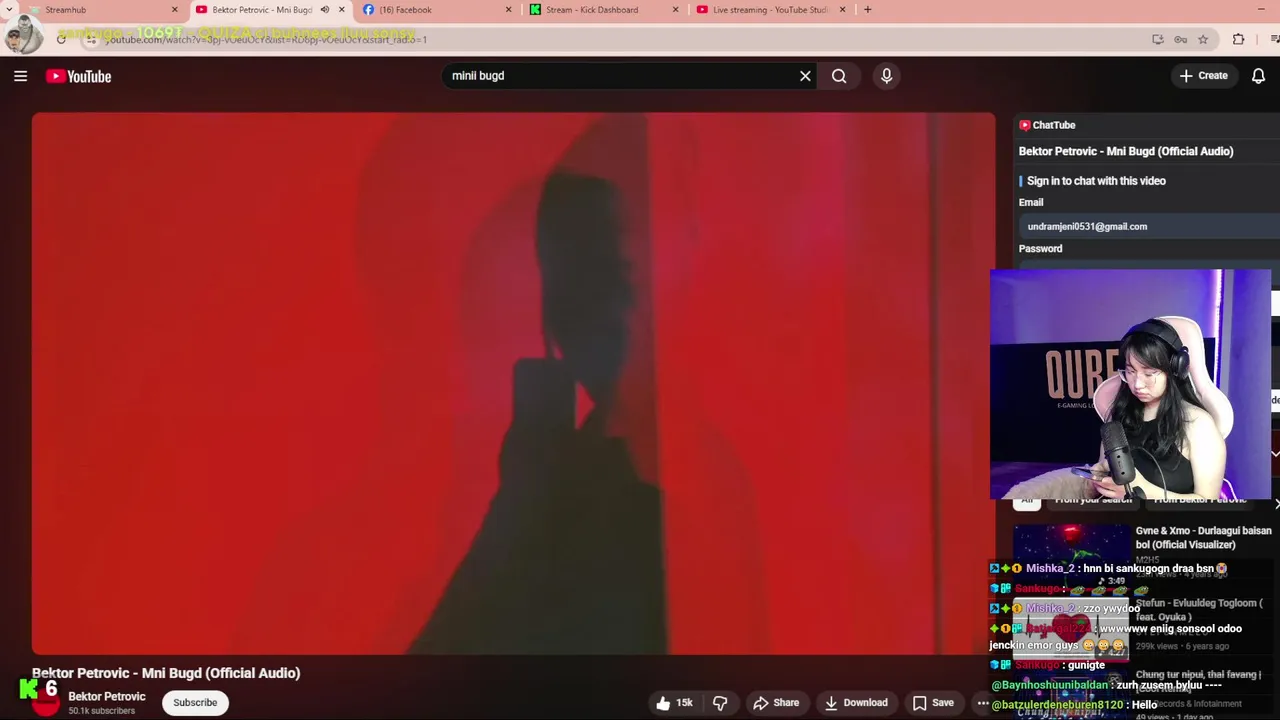The height and width of the screenshot is (720, 1280).
Task: Click the magnifier search button
Action: pos(839,76)
